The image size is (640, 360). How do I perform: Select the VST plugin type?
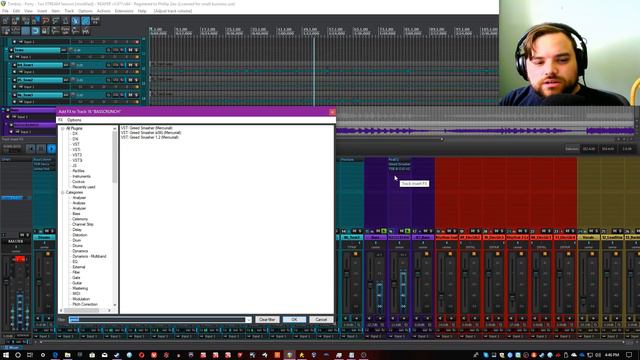(76, 144)
